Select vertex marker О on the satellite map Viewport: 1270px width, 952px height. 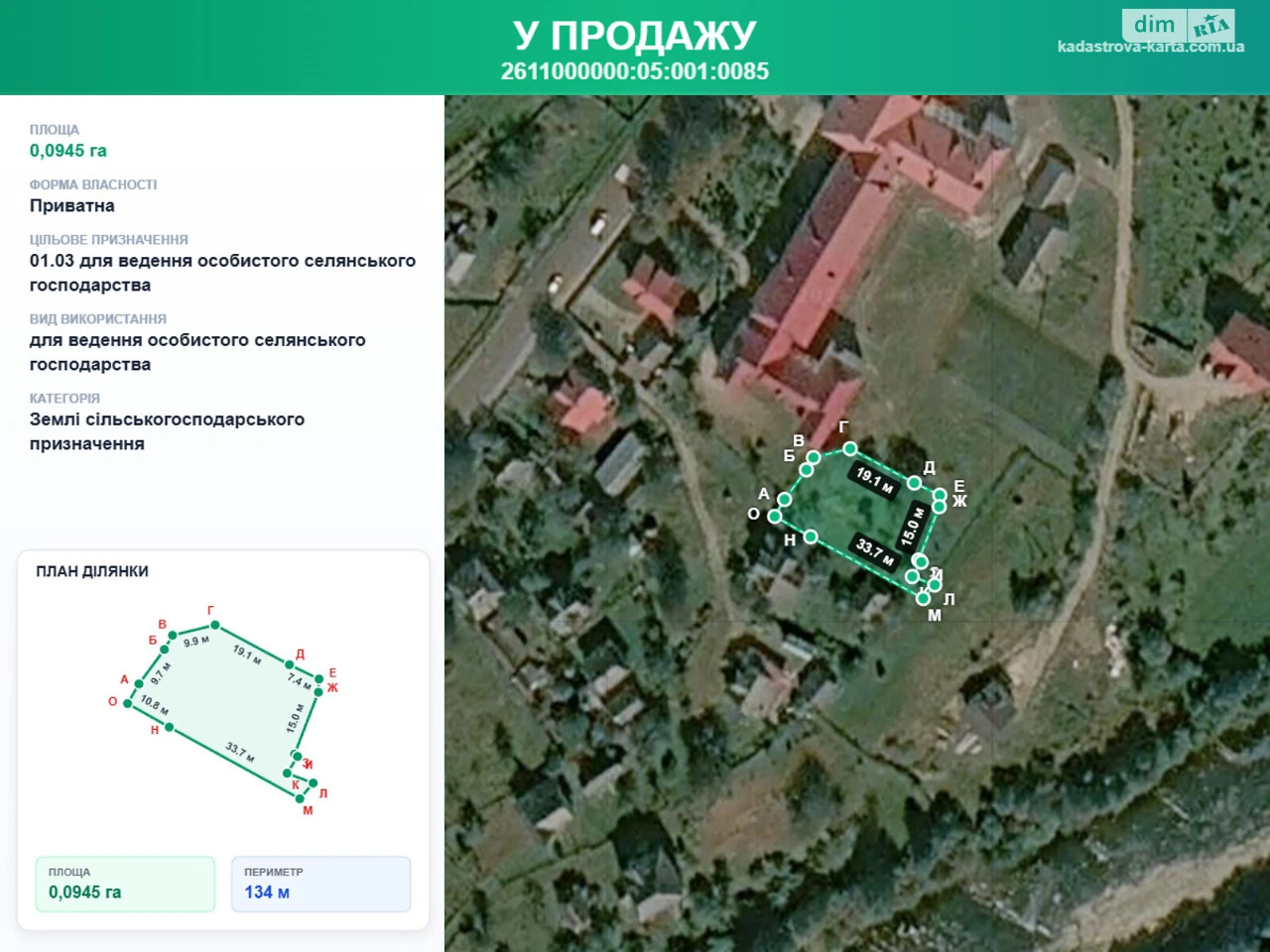click(774, 516)
